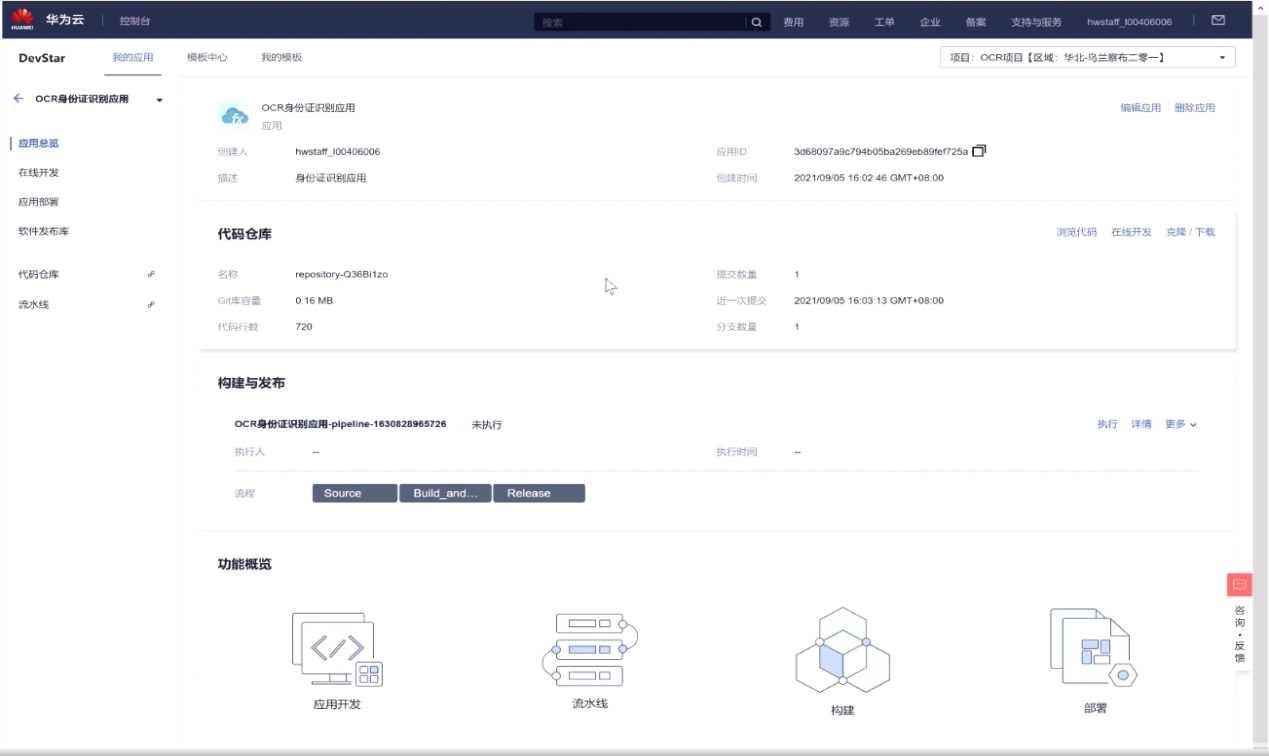Click the 部署 document icon
Screen dimensions: 1269x756
pos(1094,648)
